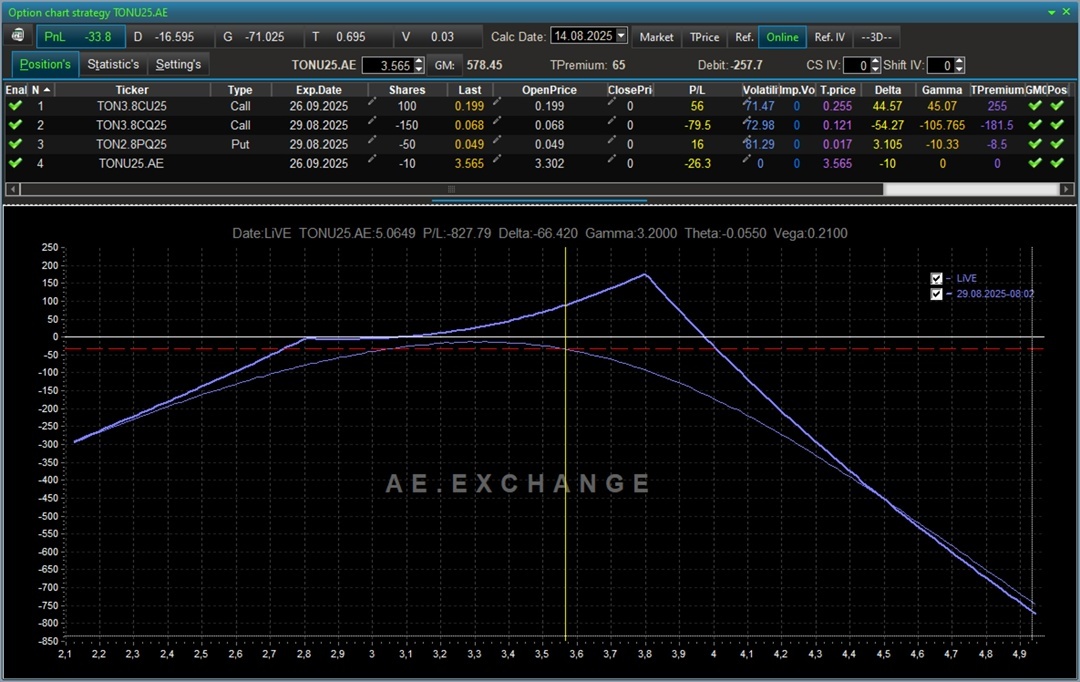Viewport: 1080px width, 682px height.
Task: Select the TON3.8CQ25 ticker cell
Action: (131, 125)
